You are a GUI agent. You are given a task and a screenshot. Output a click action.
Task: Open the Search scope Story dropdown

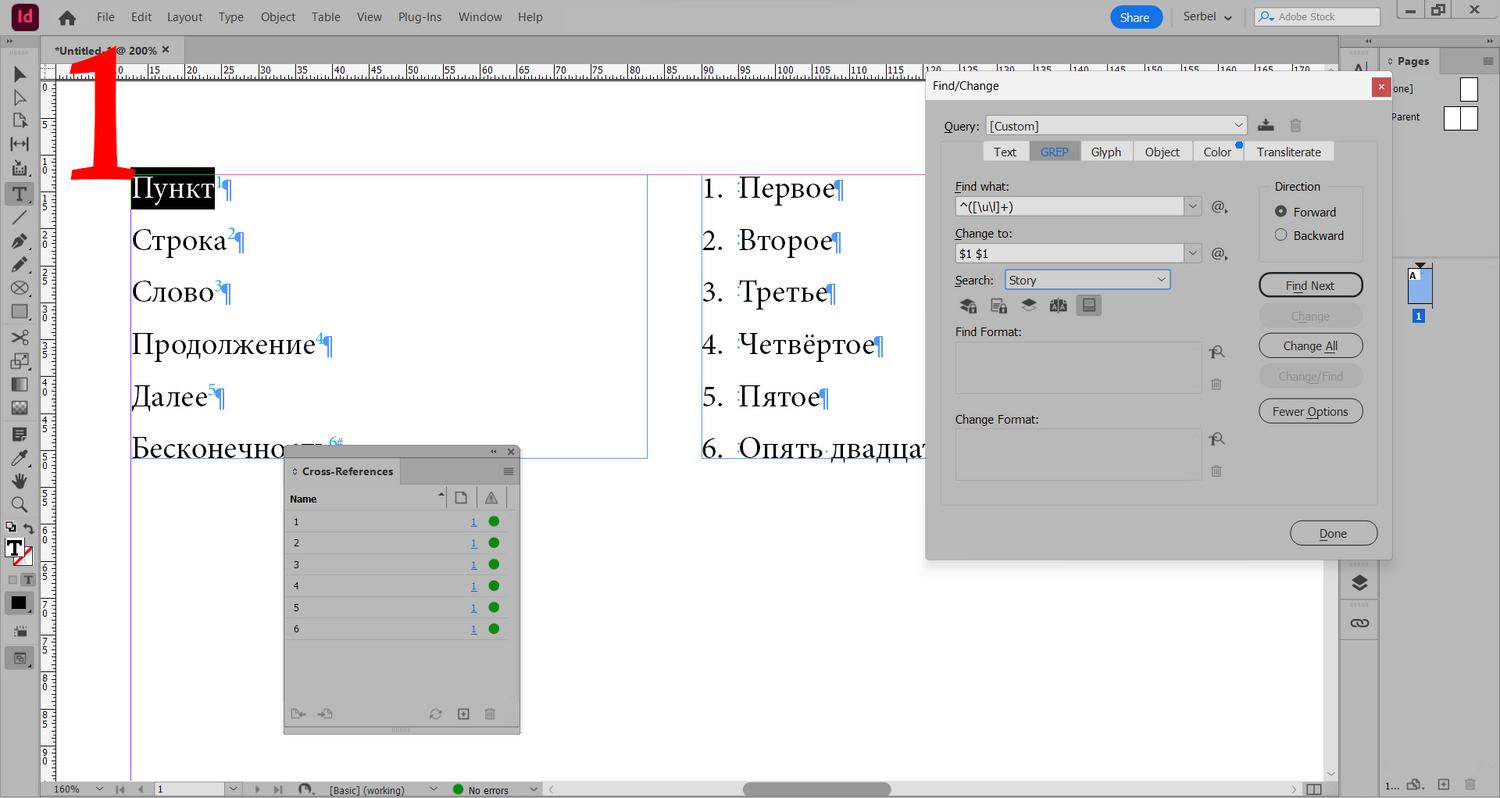click(x=1087, y=280)
